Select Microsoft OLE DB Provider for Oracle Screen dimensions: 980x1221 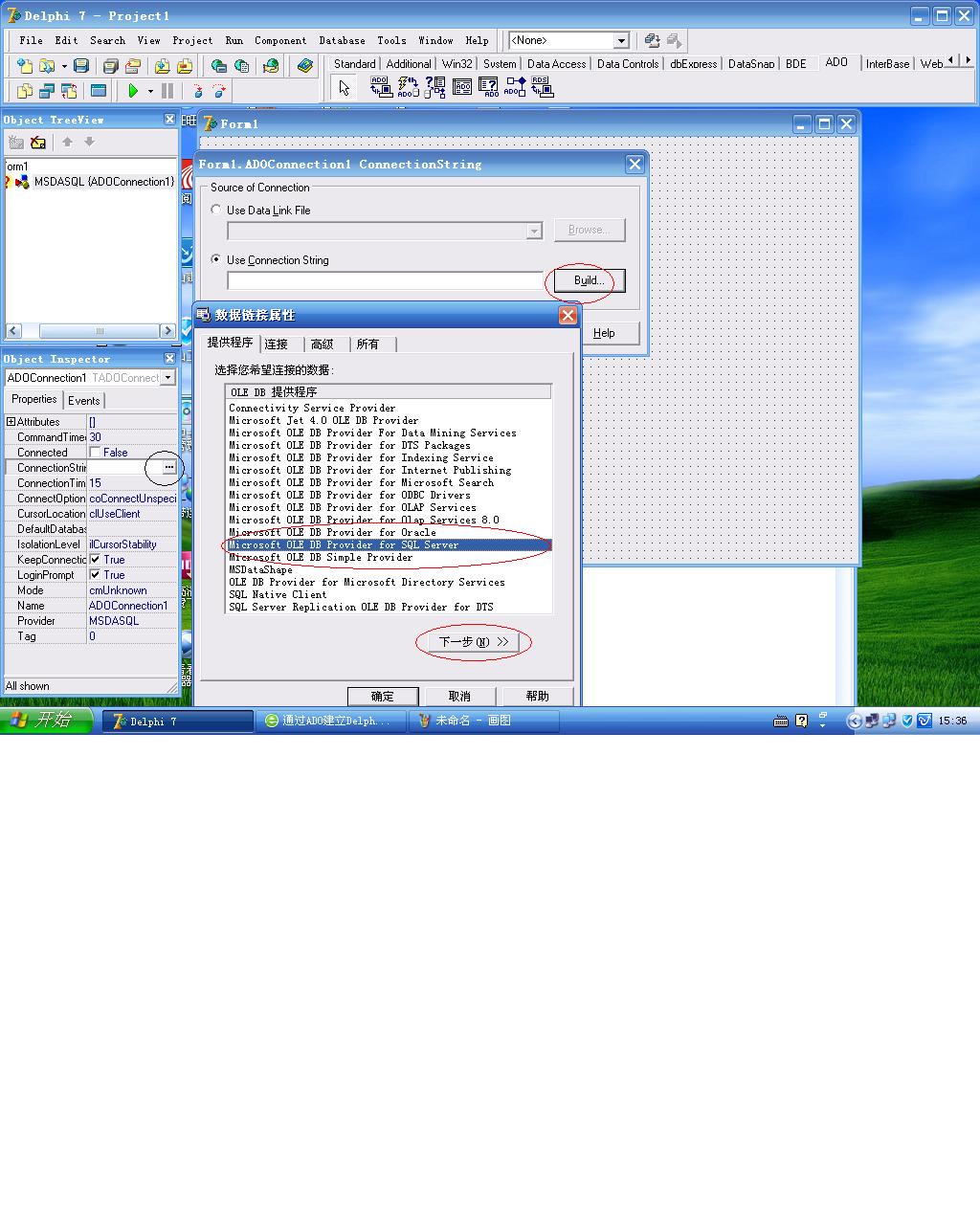[332, 532]
